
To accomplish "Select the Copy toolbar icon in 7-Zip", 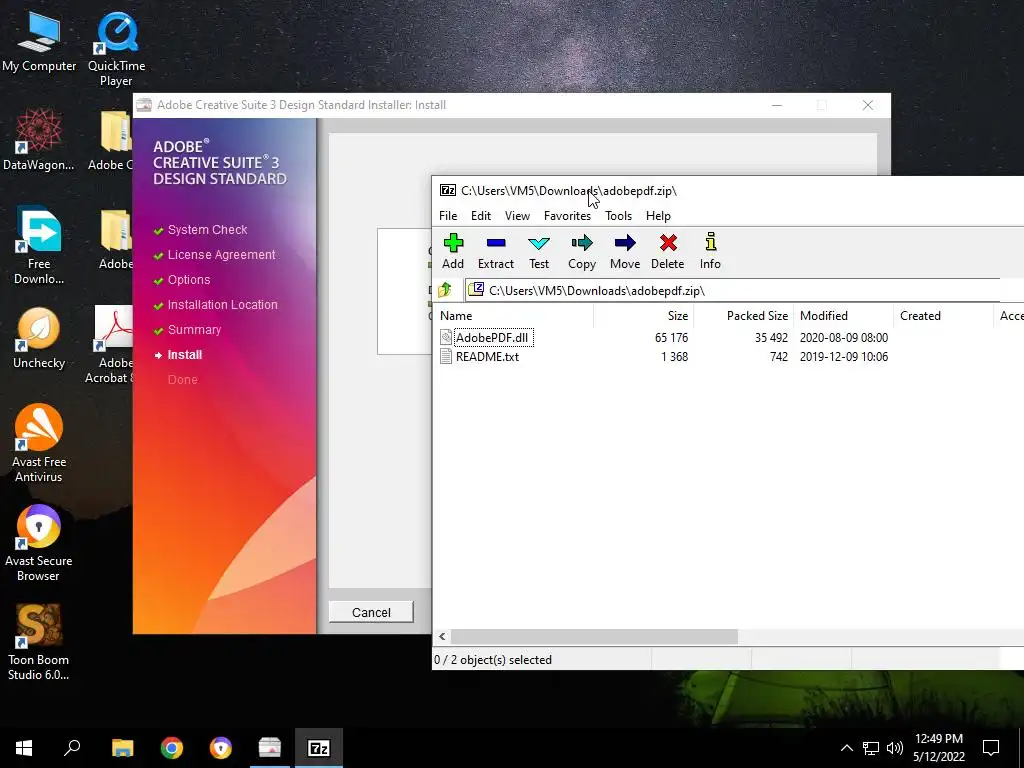I will 582,251.
